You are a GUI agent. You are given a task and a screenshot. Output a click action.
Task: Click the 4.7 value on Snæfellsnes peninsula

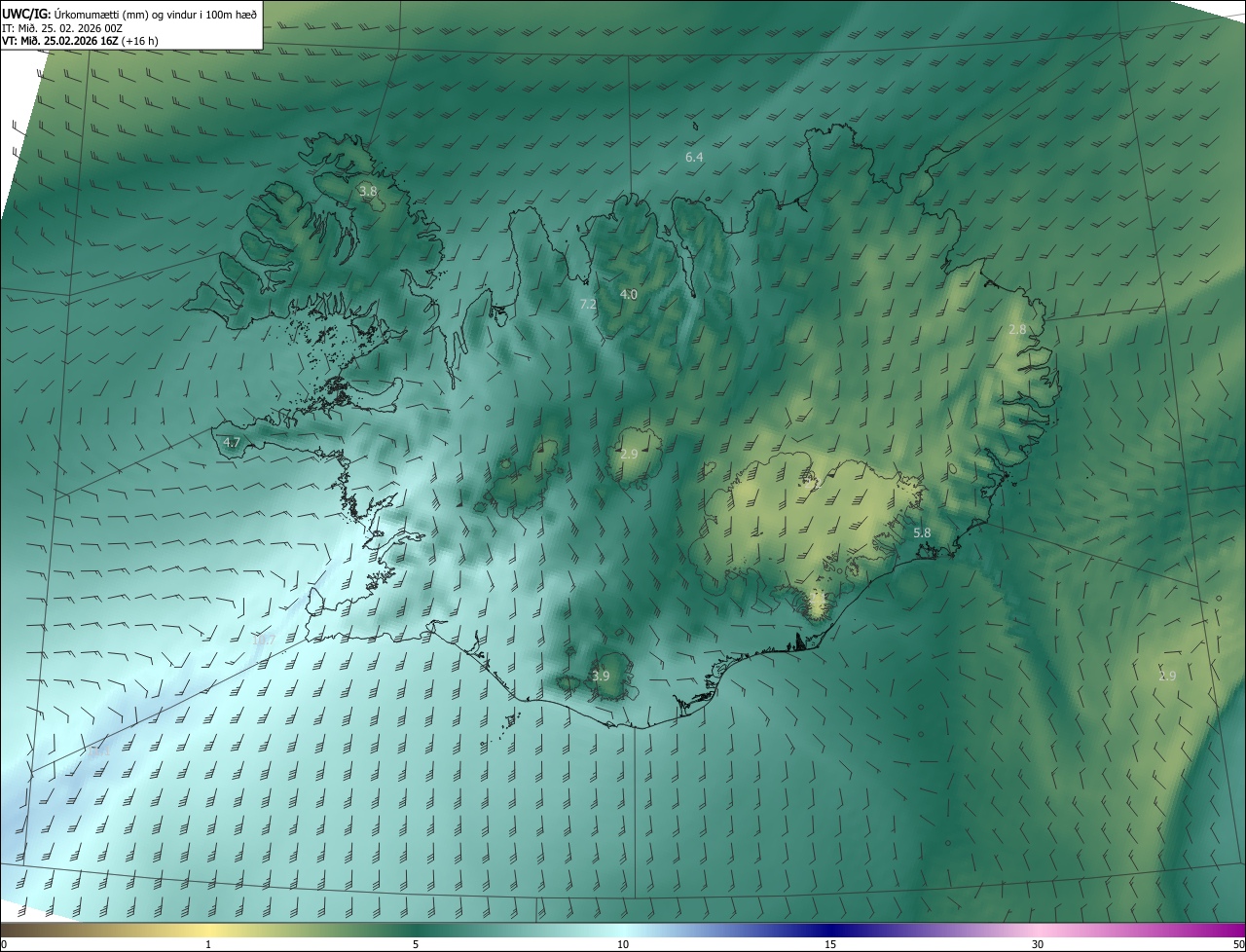point(232,442)
